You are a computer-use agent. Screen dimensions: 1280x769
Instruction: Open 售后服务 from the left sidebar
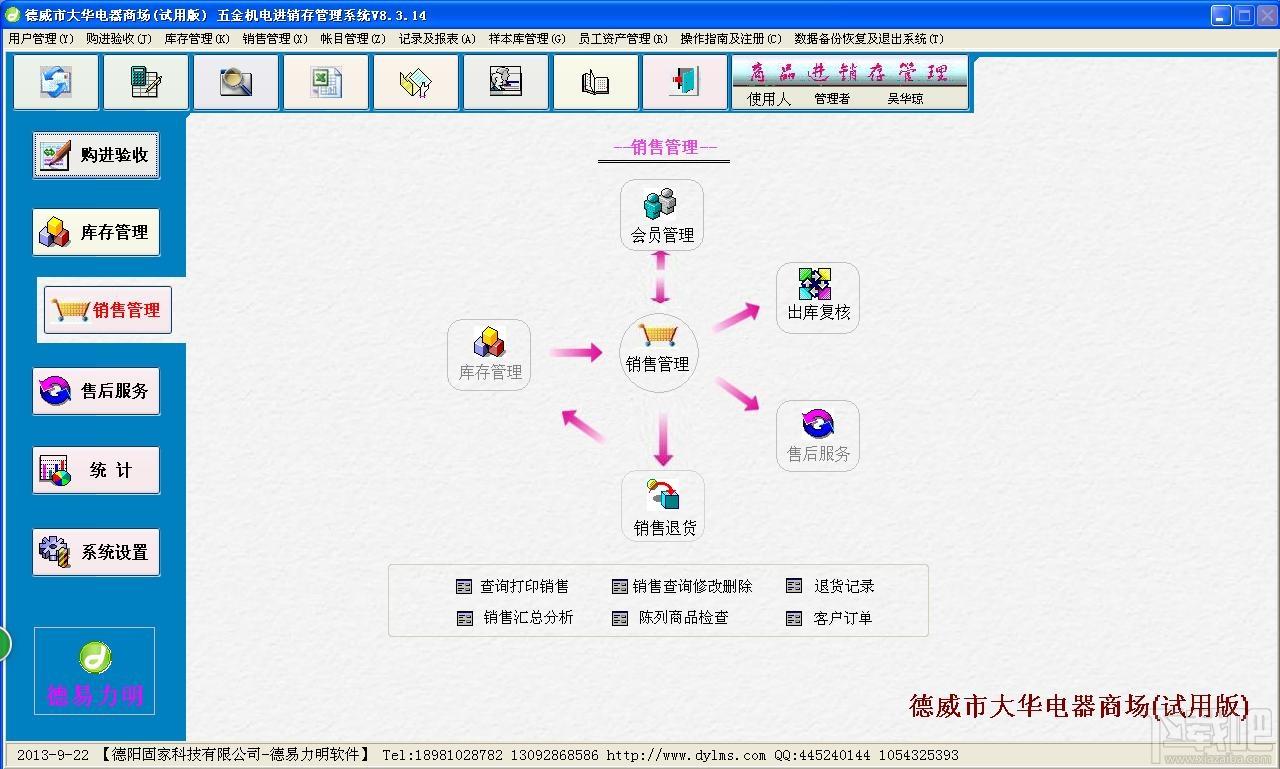[96, 391]
